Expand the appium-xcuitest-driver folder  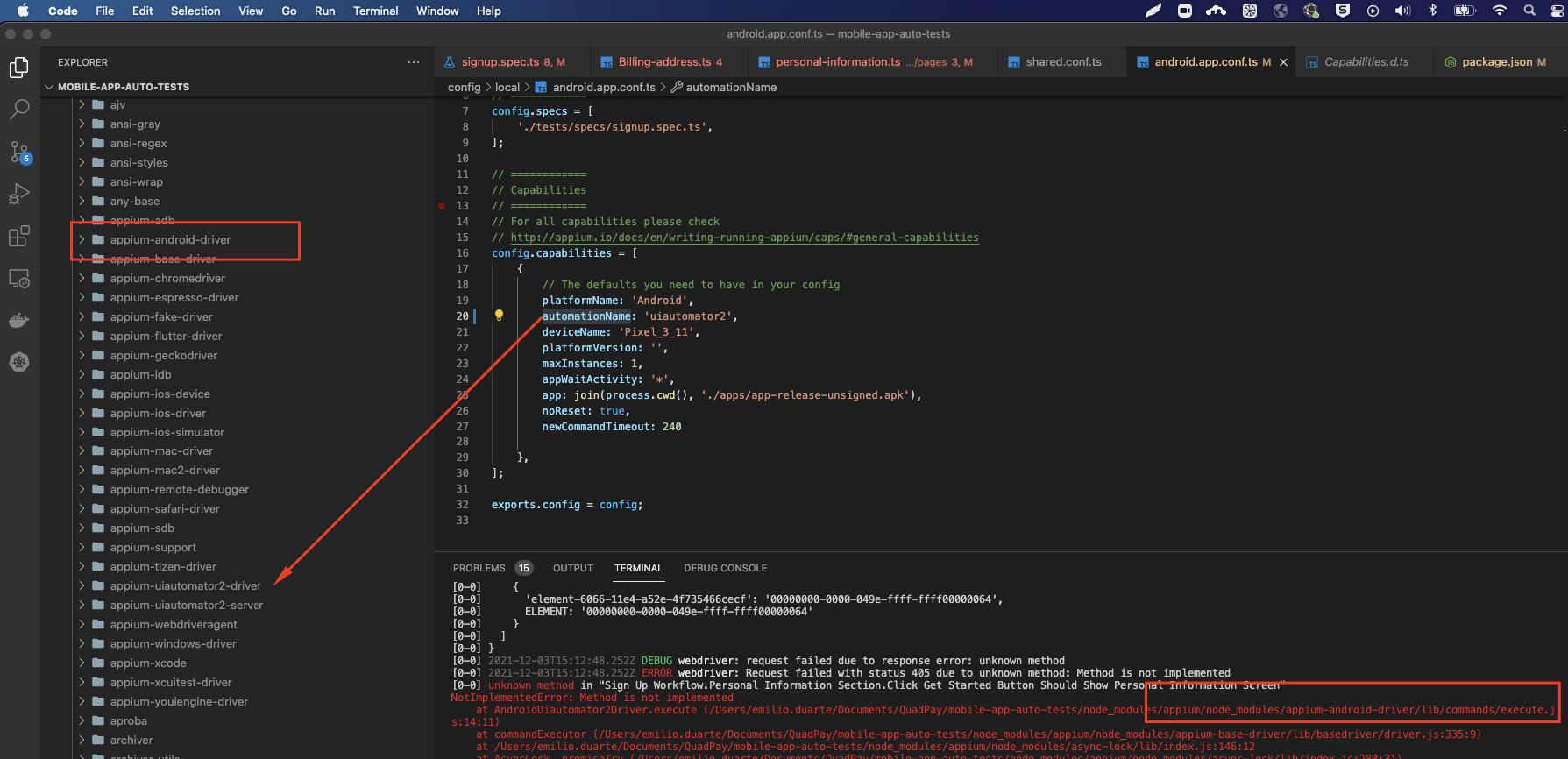click(x=82, y=682)
